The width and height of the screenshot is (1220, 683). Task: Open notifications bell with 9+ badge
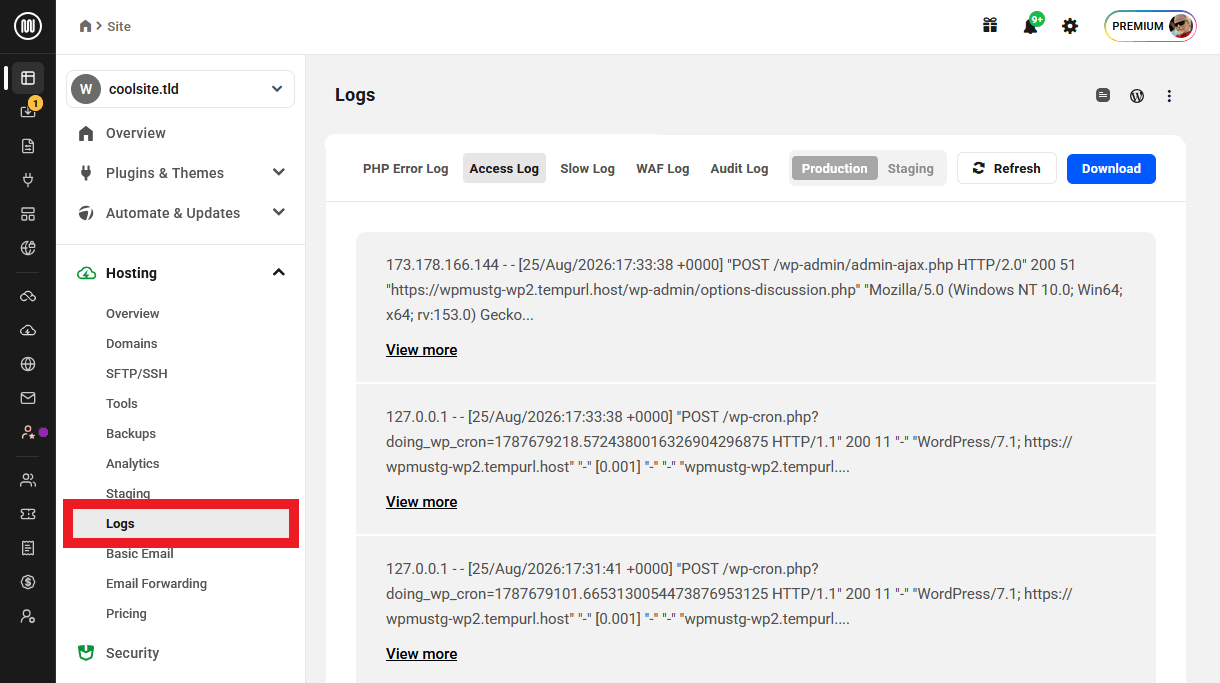pyautogui.click(x=1031, y=25)
